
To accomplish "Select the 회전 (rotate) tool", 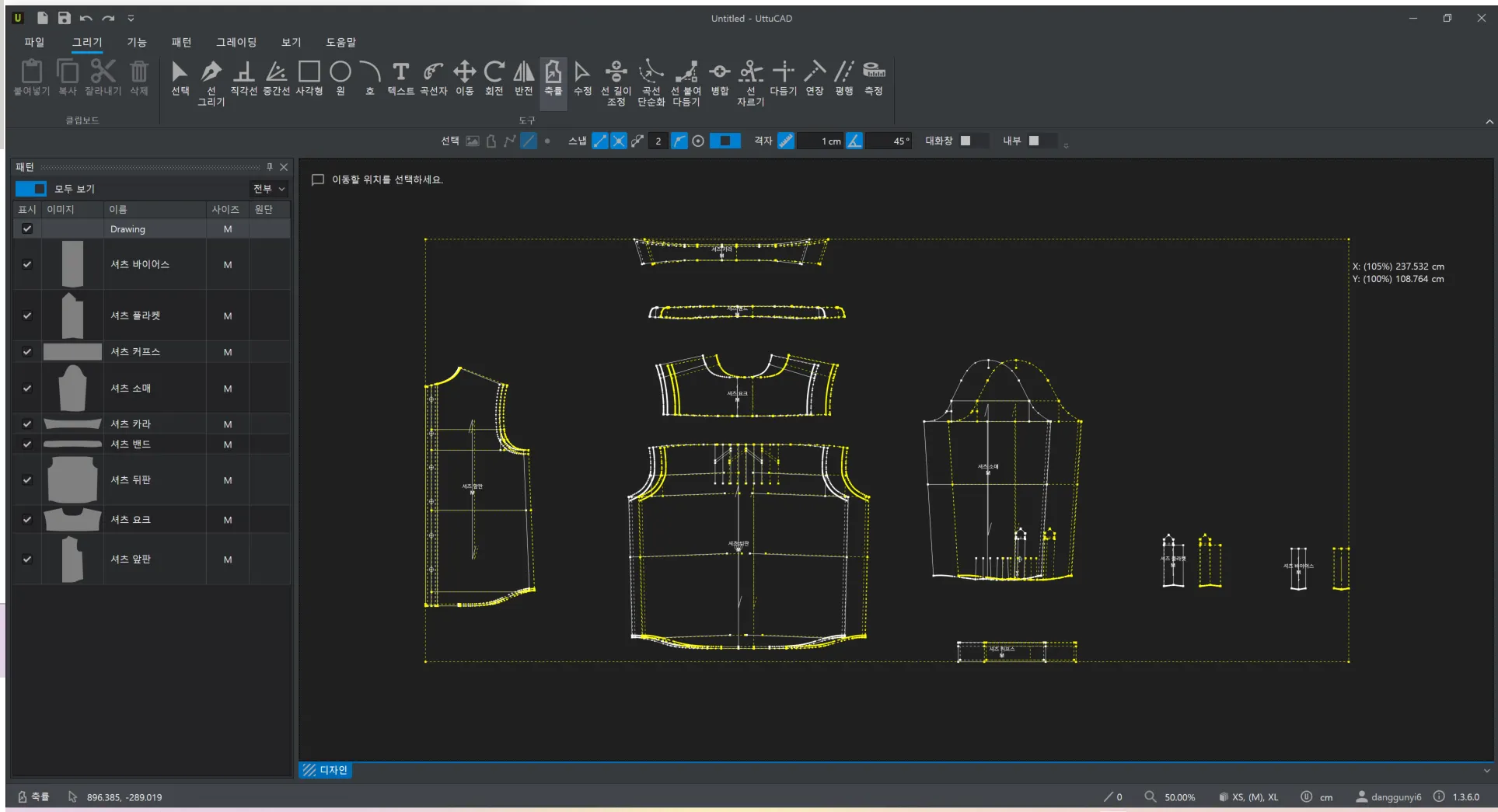I will tap(494, 78).
